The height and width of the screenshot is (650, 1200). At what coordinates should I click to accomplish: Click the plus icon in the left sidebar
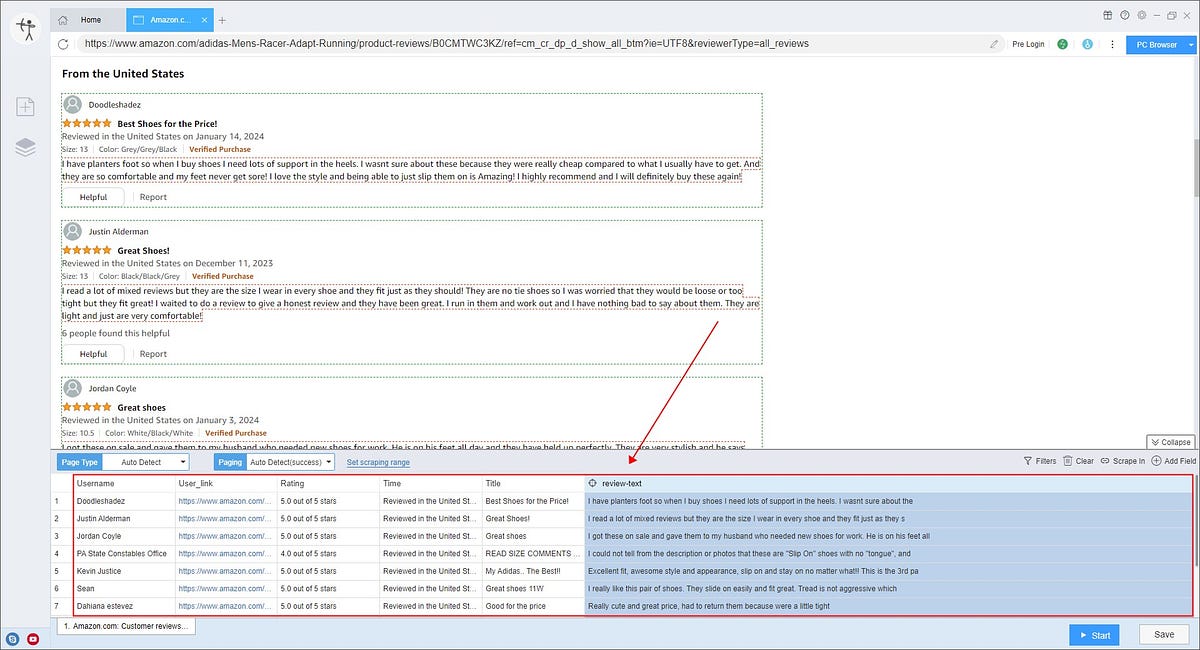tap(25, 105)
